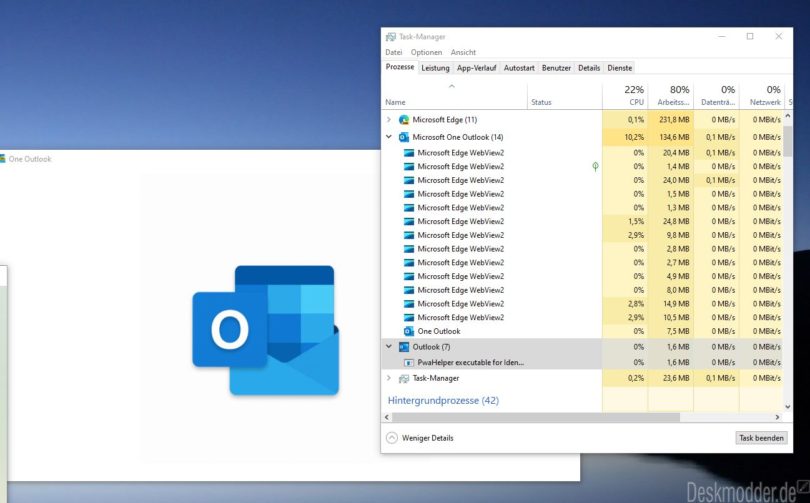
Task: Click the WebView2 icon in the 10,5 MB row
Action: [x=409, y=318]
